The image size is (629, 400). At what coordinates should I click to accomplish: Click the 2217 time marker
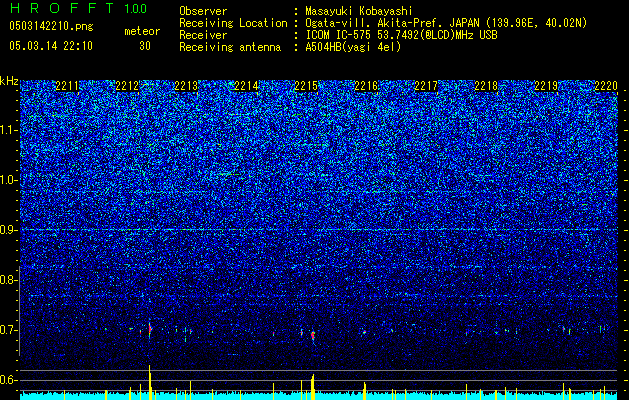click(x=426, y=86)
